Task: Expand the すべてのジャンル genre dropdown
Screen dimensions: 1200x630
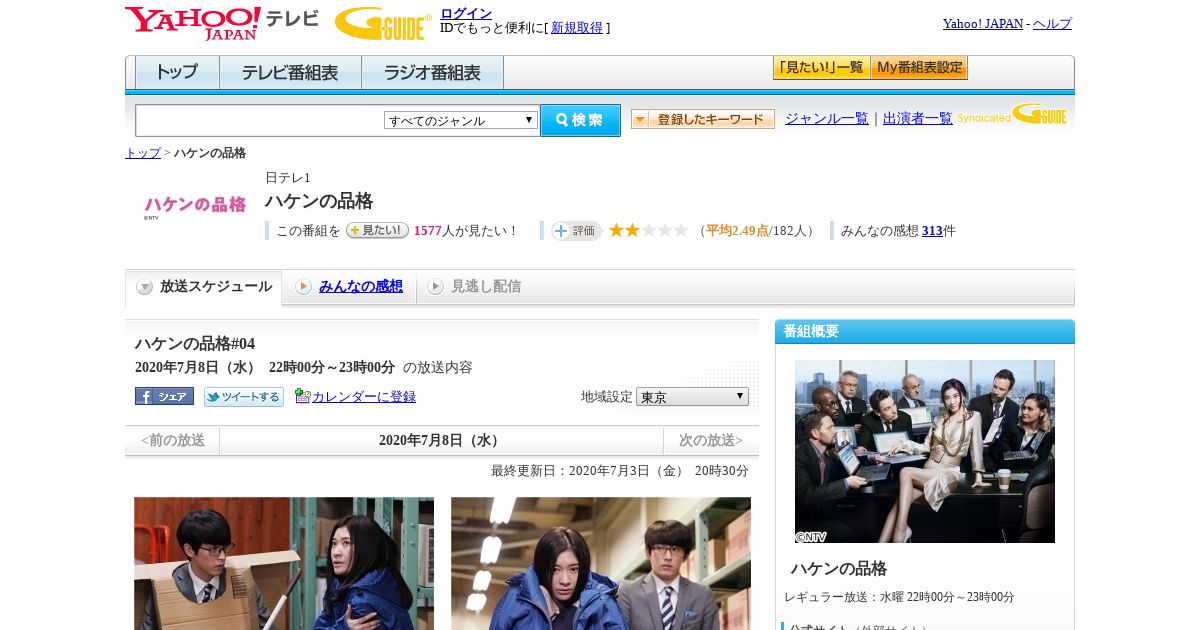Action: [x=461, y=120]
